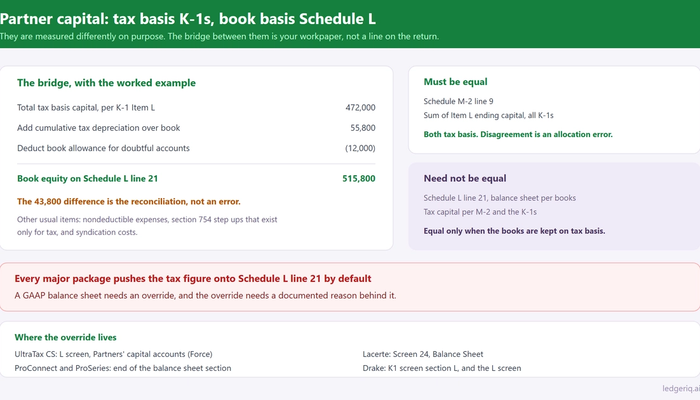
Task: Click 'Tax capital per M-2 and the K-1s'
Action: coord(480,212)
